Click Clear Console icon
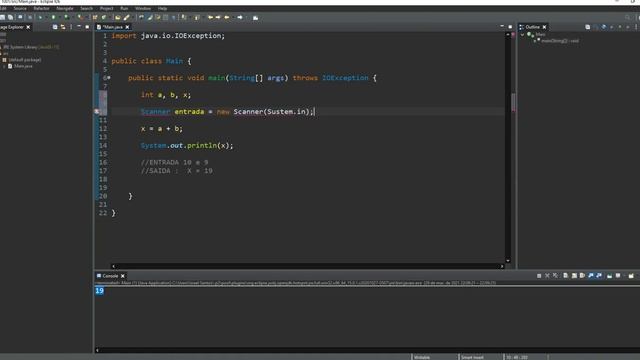Viewport: 640px width, 360px height. click(x=565, y=276)
